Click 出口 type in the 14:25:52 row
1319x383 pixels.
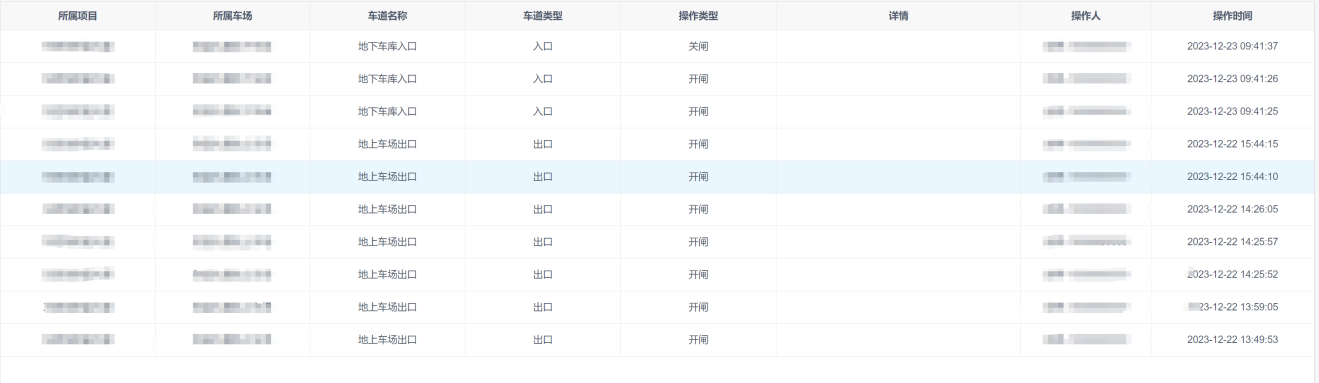tap(543, 275)
